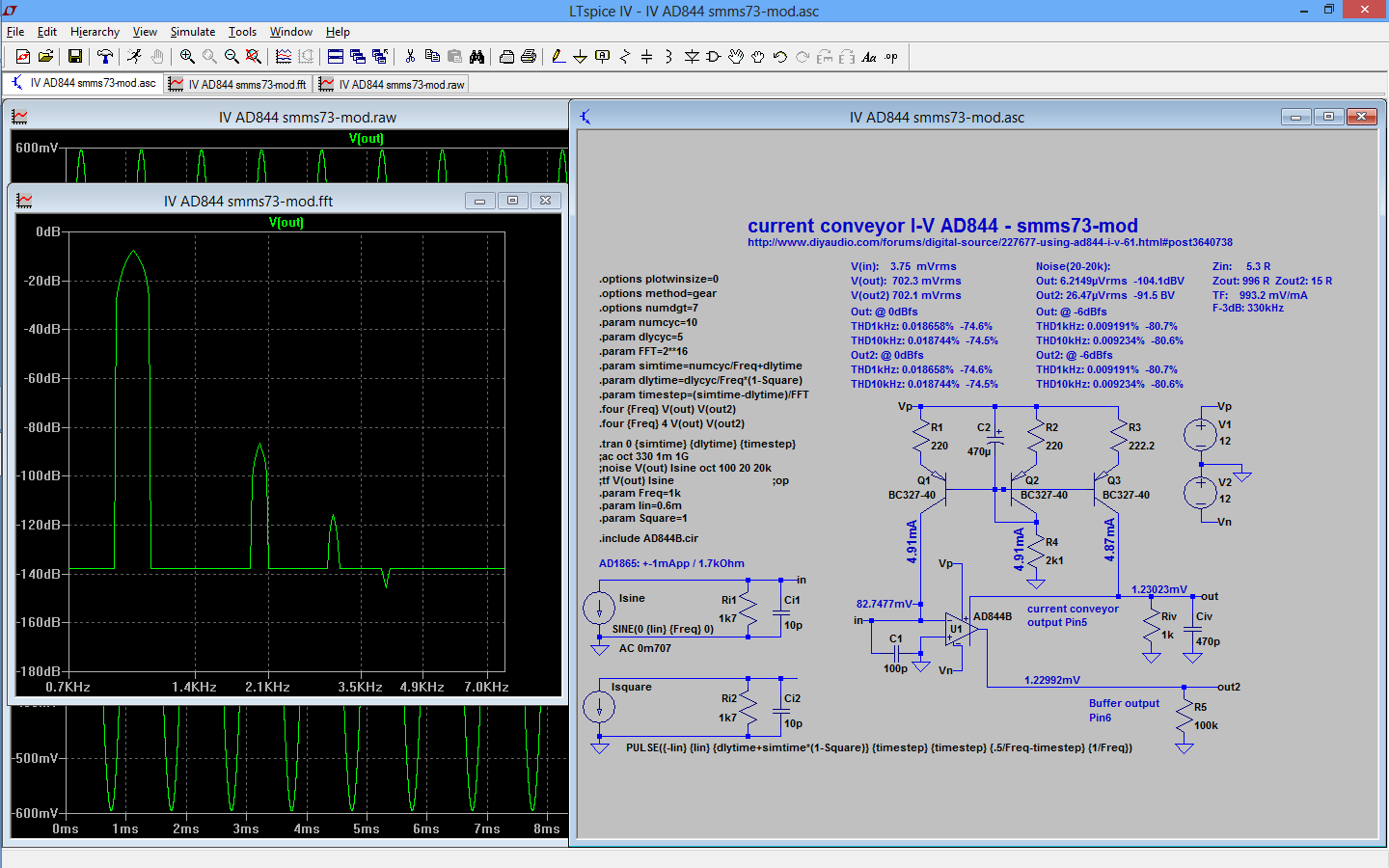The width and height of the screenshot is (1389, 868).
Task: Click the diyaudio.com forum link in schematic
Action: click(x=990, y=242)
